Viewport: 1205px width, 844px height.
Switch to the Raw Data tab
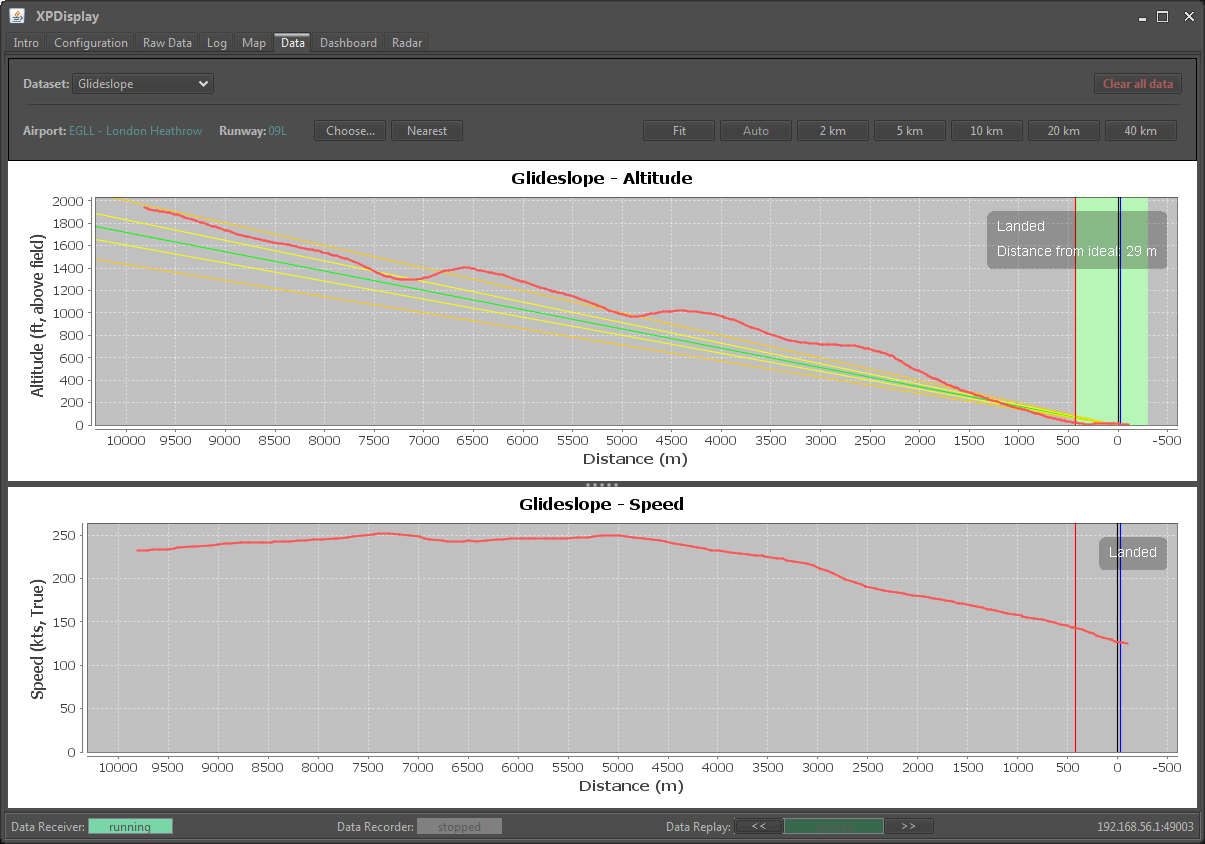[x=167, y=43]
